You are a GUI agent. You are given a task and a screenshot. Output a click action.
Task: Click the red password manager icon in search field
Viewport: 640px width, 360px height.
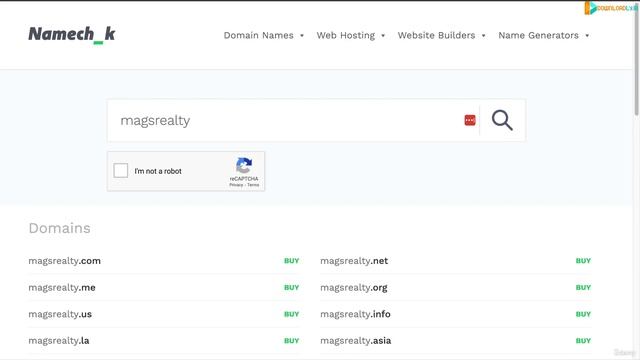click(x=470, y=120)
